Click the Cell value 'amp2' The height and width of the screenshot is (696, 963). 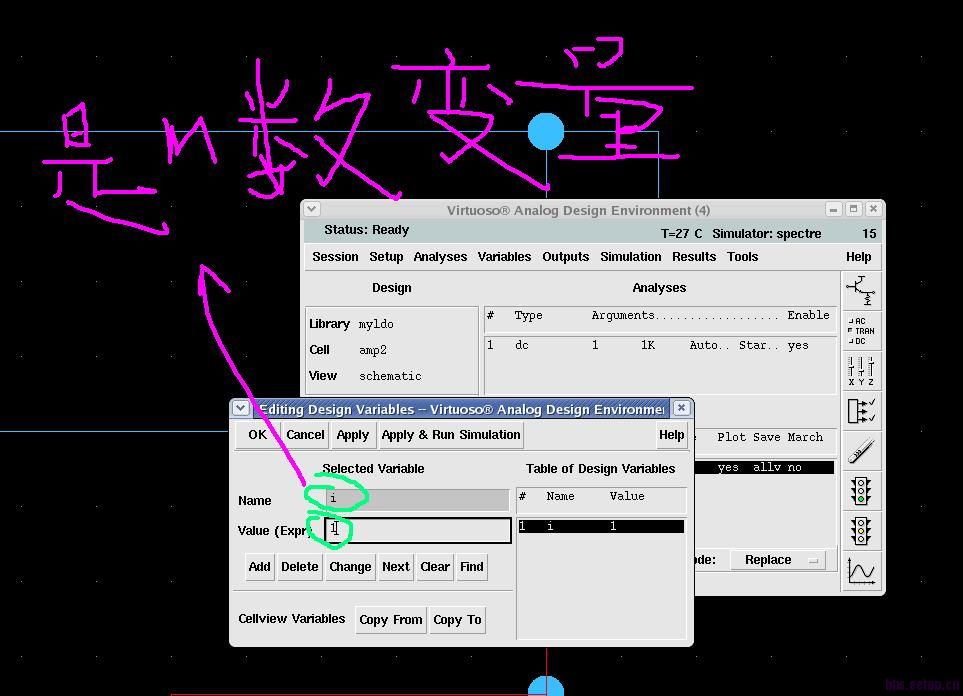(373, 350)
